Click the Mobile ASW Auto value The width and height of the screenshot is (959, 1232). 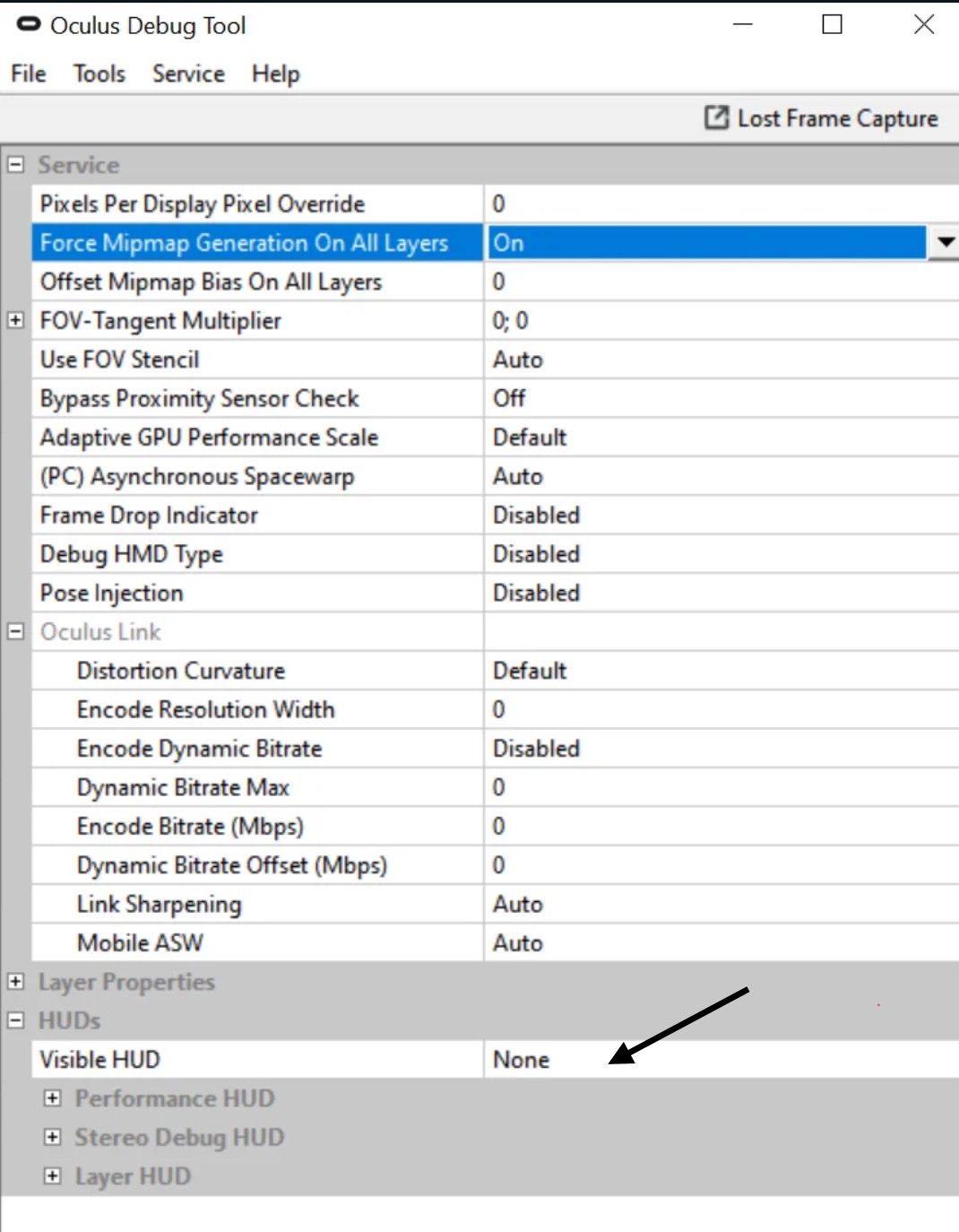(721, 943)
